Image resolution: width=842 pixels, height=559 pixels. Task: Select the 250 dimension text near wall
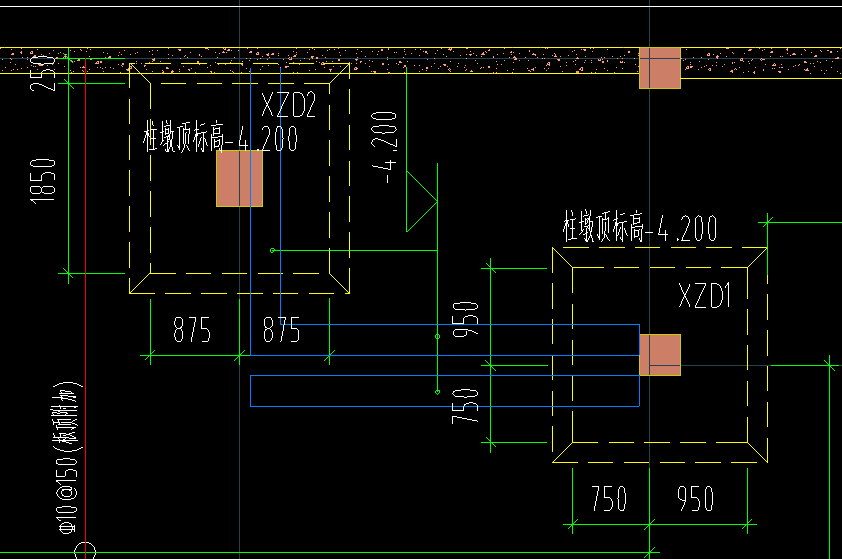[x=43, y=72]
